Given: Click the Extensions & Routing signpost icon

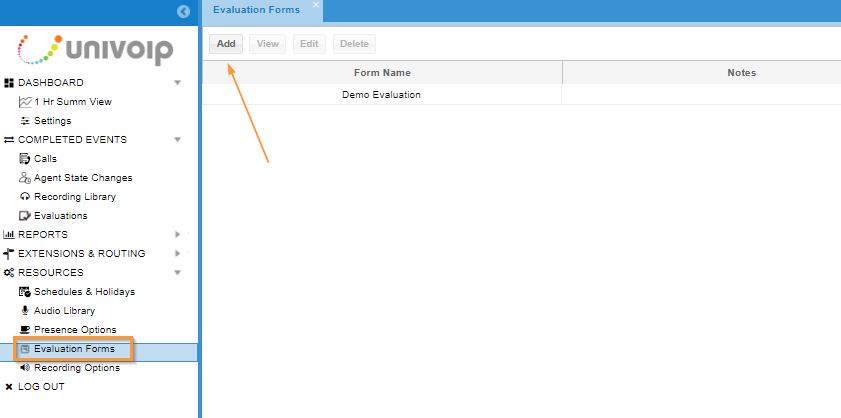Looking at the screenshot, I should (9, 254).
